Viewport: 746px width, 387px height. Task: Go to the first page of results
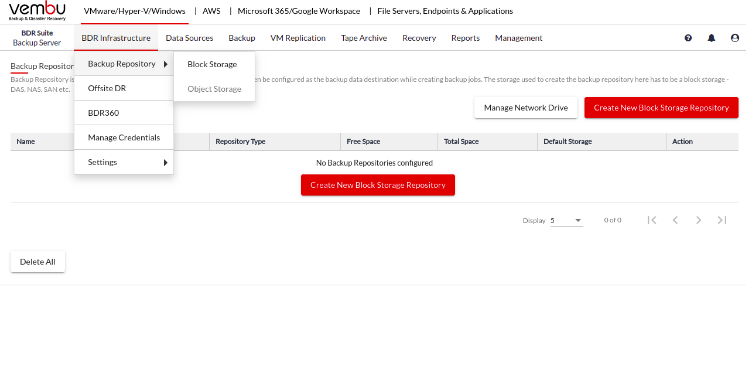point(652,220)
